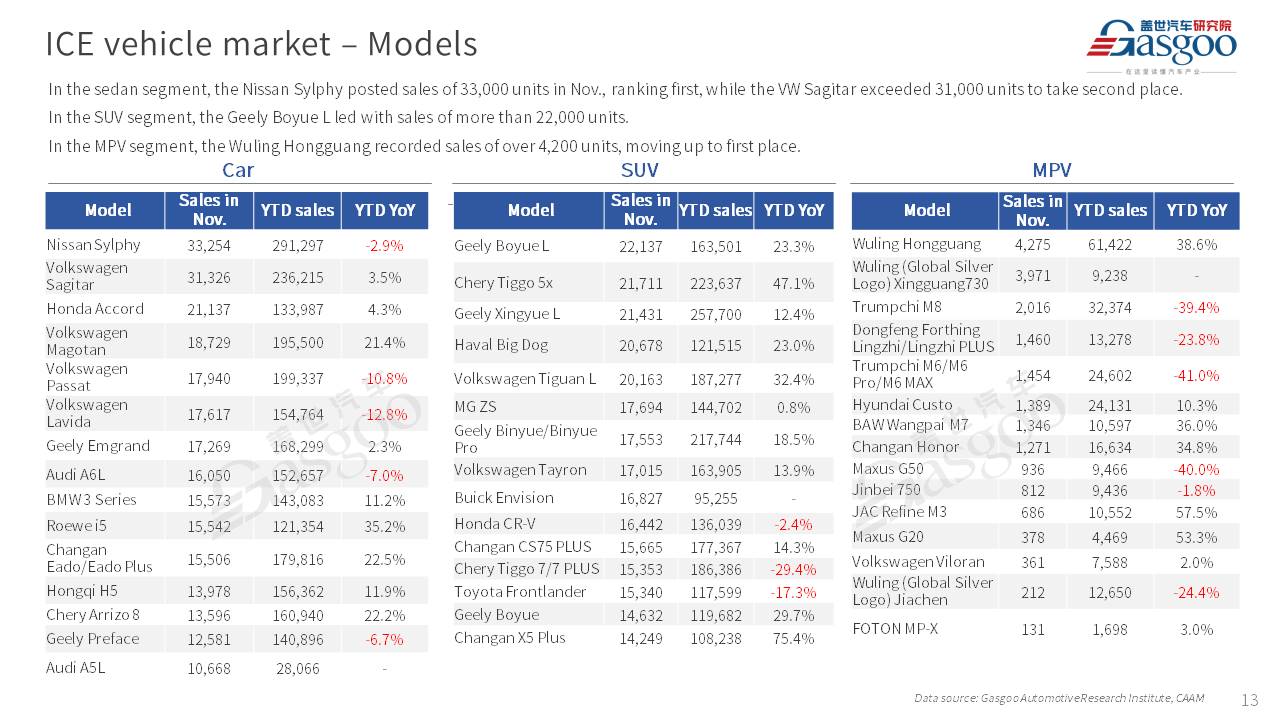Click the Changan X5 Plus entry
This screenshot has width=1280, height=720.
pyautogui.click(x=510, y=638)
